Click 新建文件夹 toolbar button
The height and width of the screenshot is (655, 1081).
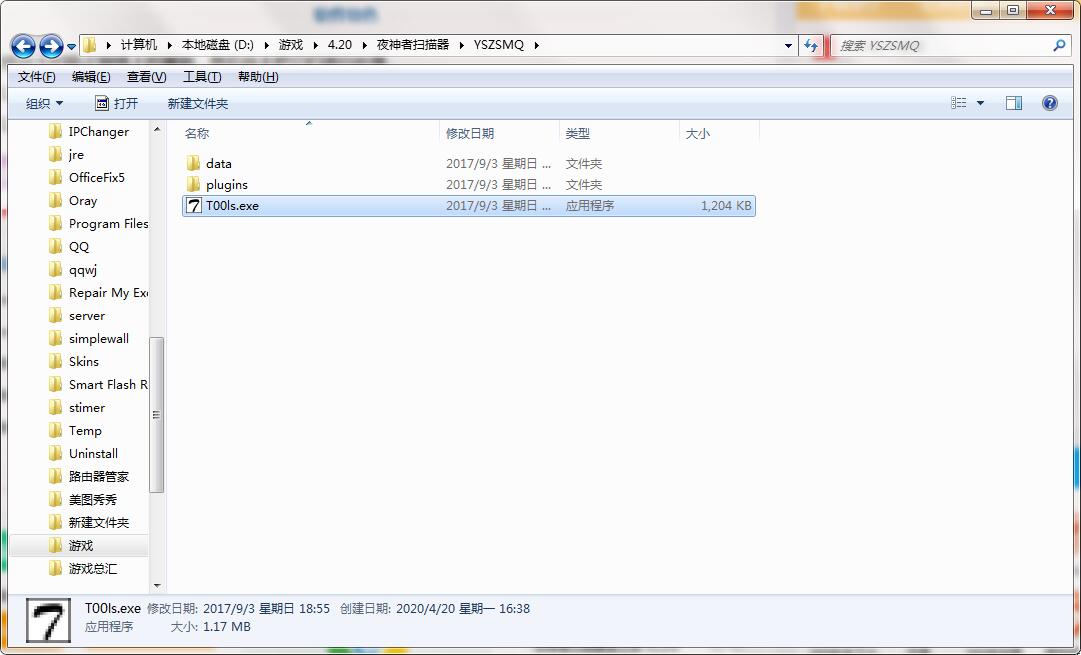coord(198,103)
